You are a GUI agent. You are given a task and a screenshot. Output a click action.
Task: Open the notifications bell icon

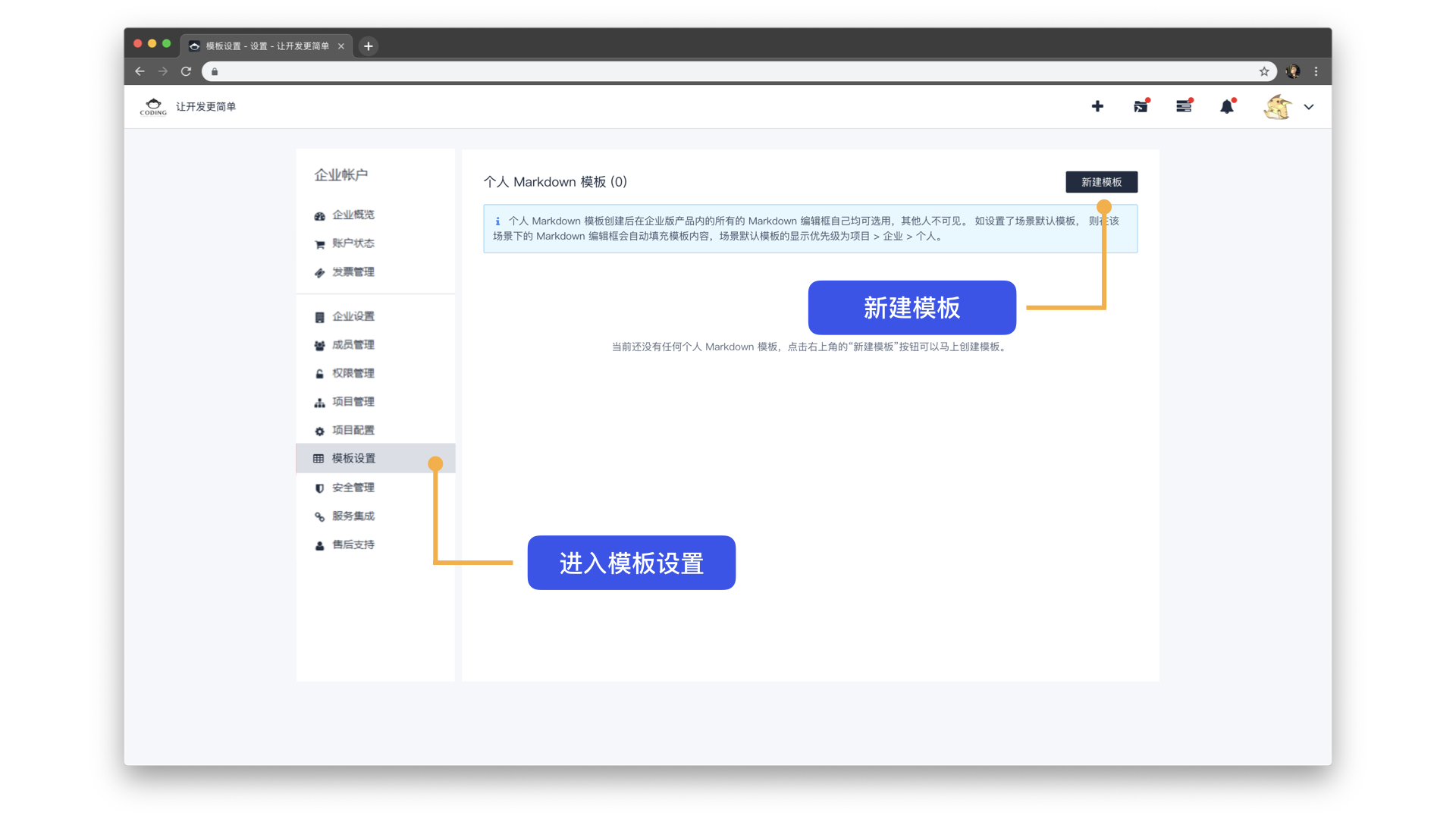coord(1227,107)
